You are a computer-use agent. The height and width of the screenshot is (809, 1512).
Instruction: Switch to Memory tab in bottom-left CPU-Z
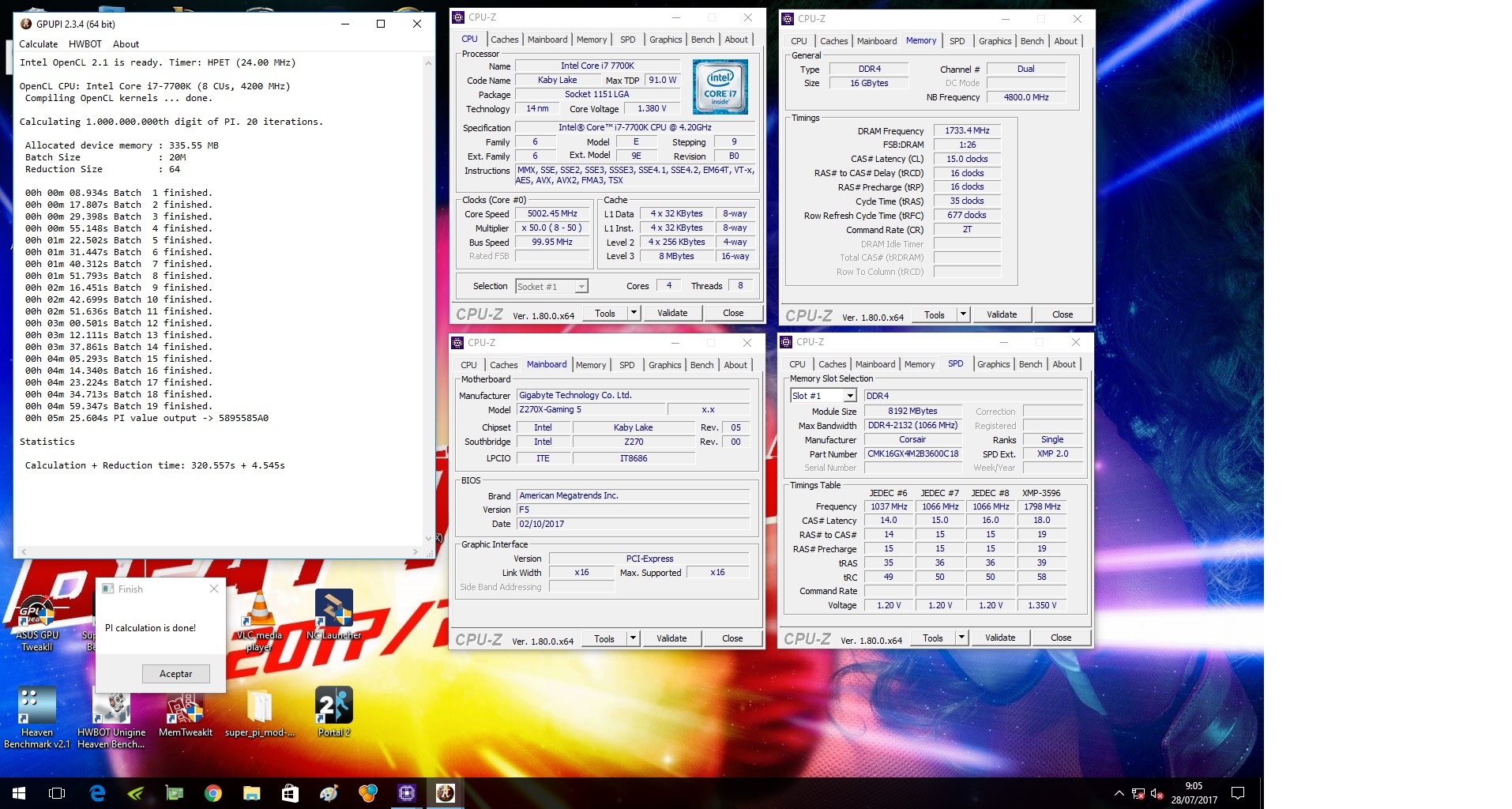[591, 365]
